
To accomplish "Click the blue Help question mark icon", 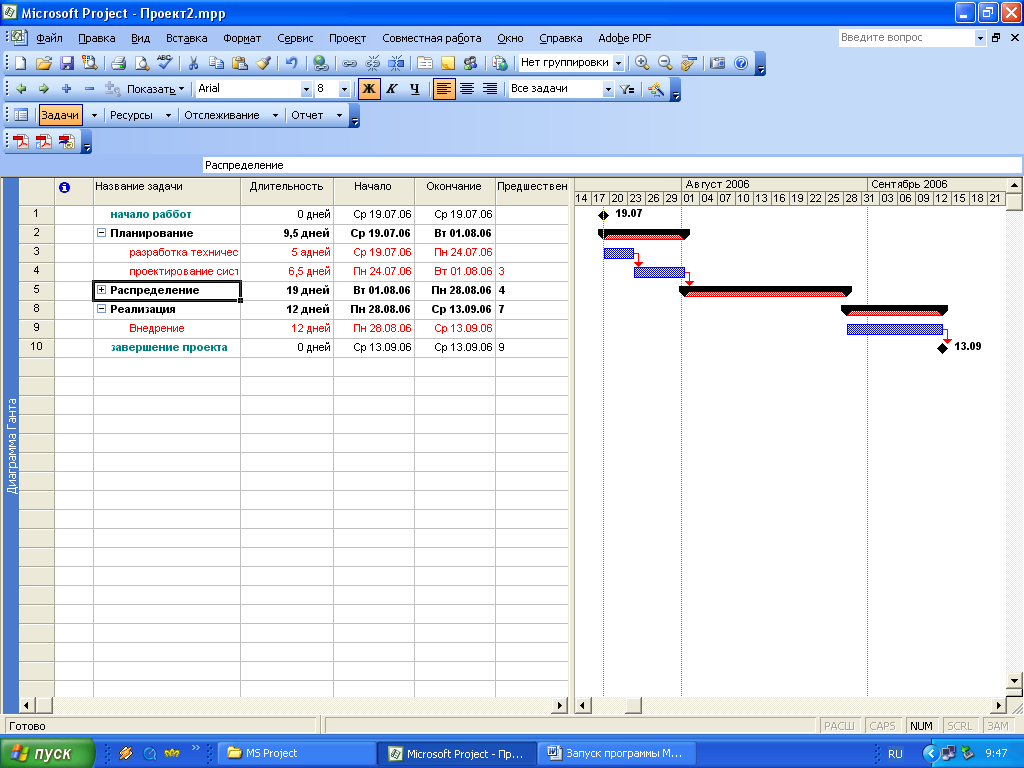I will 741,63.
